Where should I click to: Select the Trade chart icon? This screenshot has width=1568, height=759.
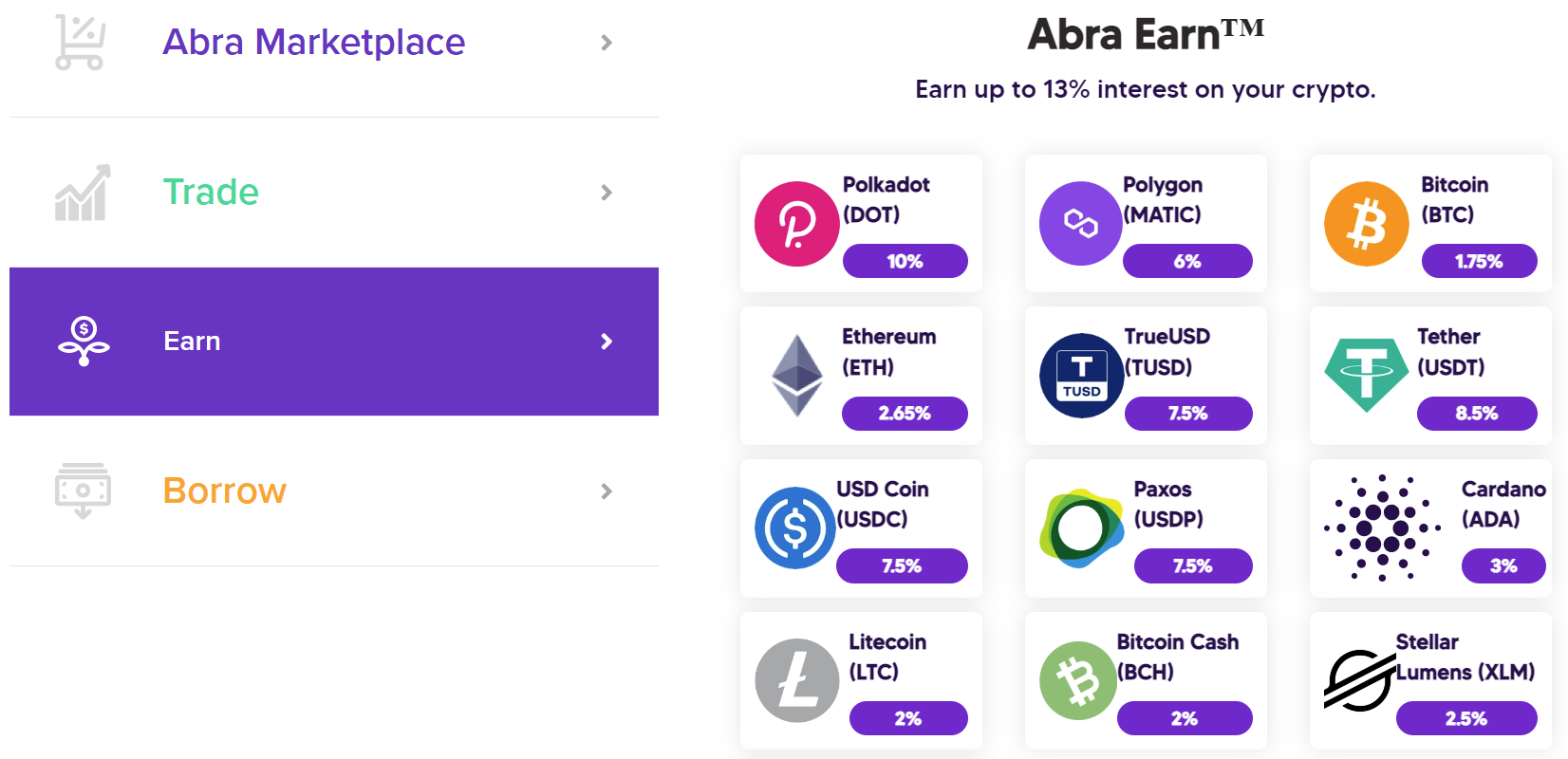point(81,192)
